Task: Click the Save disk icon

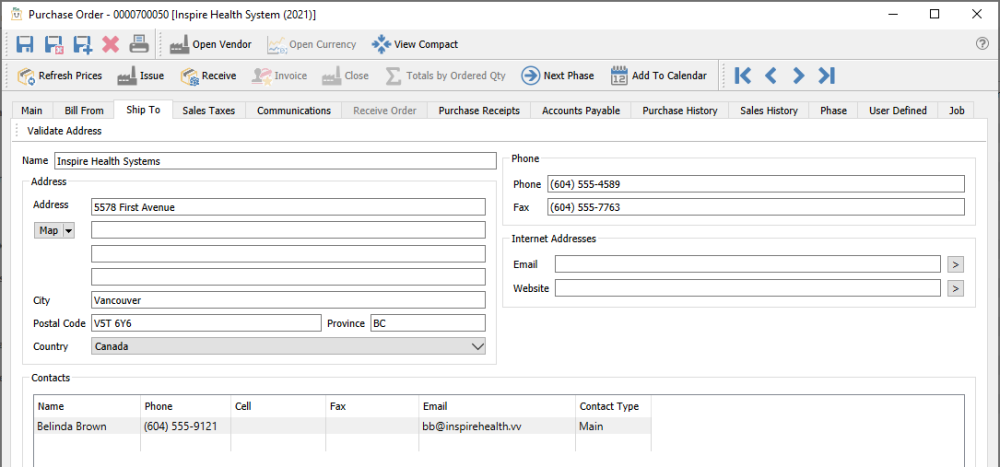Action: (25, 44)
